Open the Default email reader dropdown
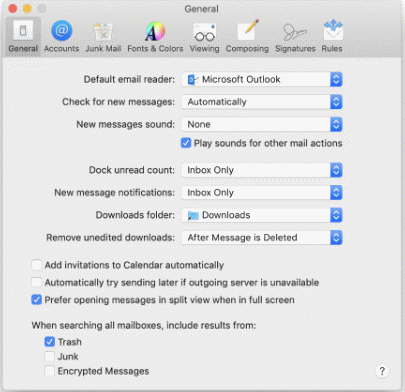The image size is (405, 392). tap(262, 79)
